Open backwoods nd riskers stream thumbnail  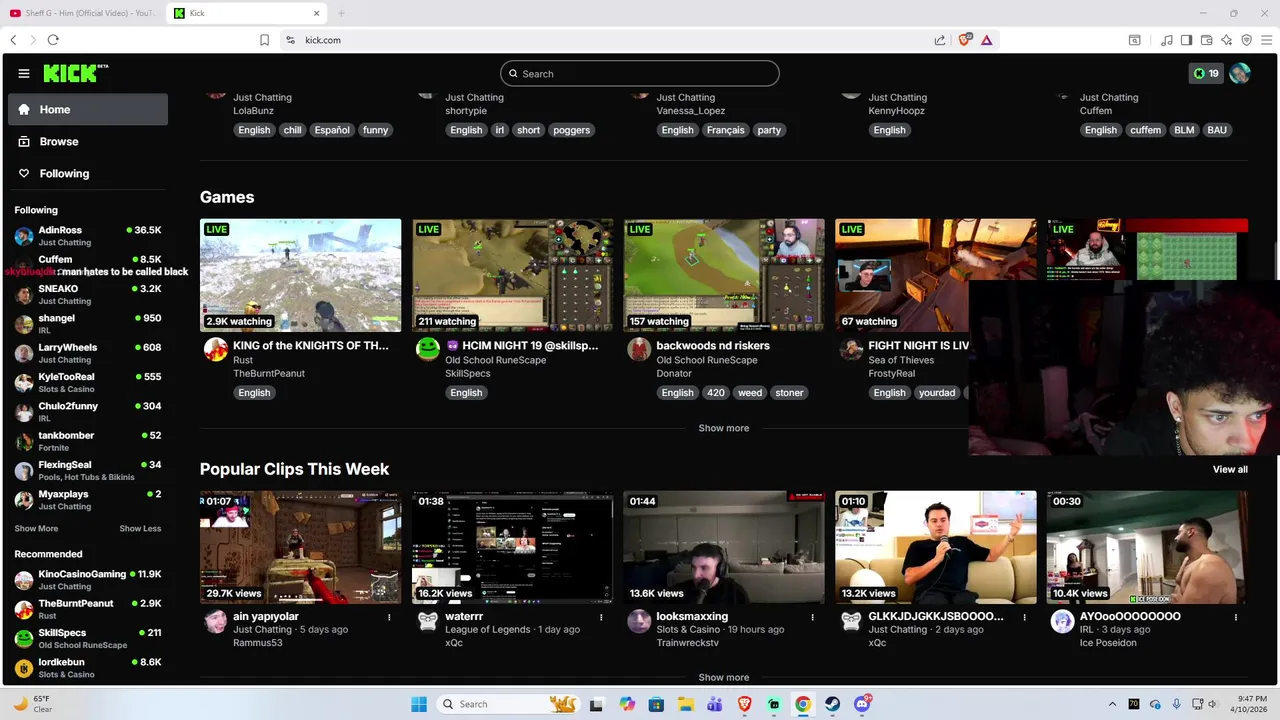pos(724,275)
